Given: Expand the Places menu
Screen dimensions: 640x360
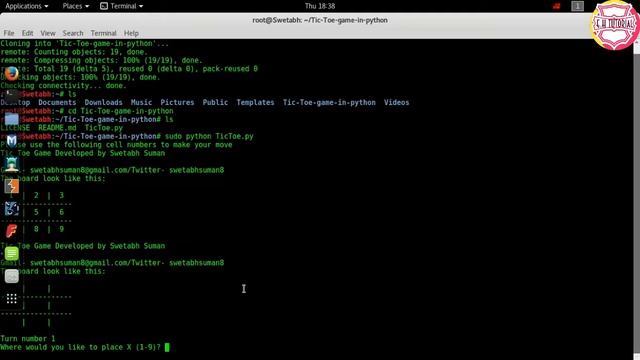Looking at the screenshot, I should pos(76,6).
